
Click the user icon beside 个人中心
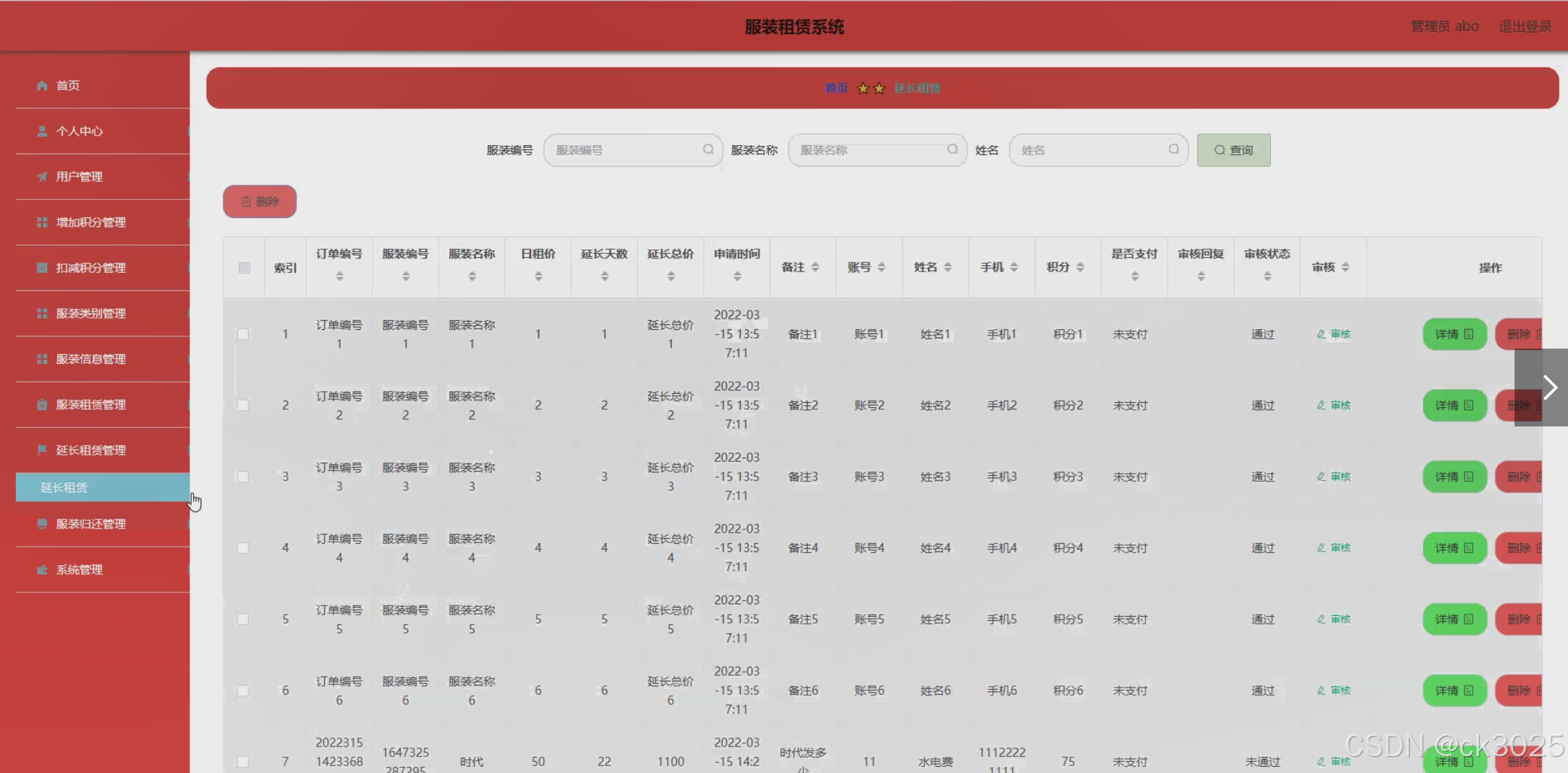tap(42, 131)
